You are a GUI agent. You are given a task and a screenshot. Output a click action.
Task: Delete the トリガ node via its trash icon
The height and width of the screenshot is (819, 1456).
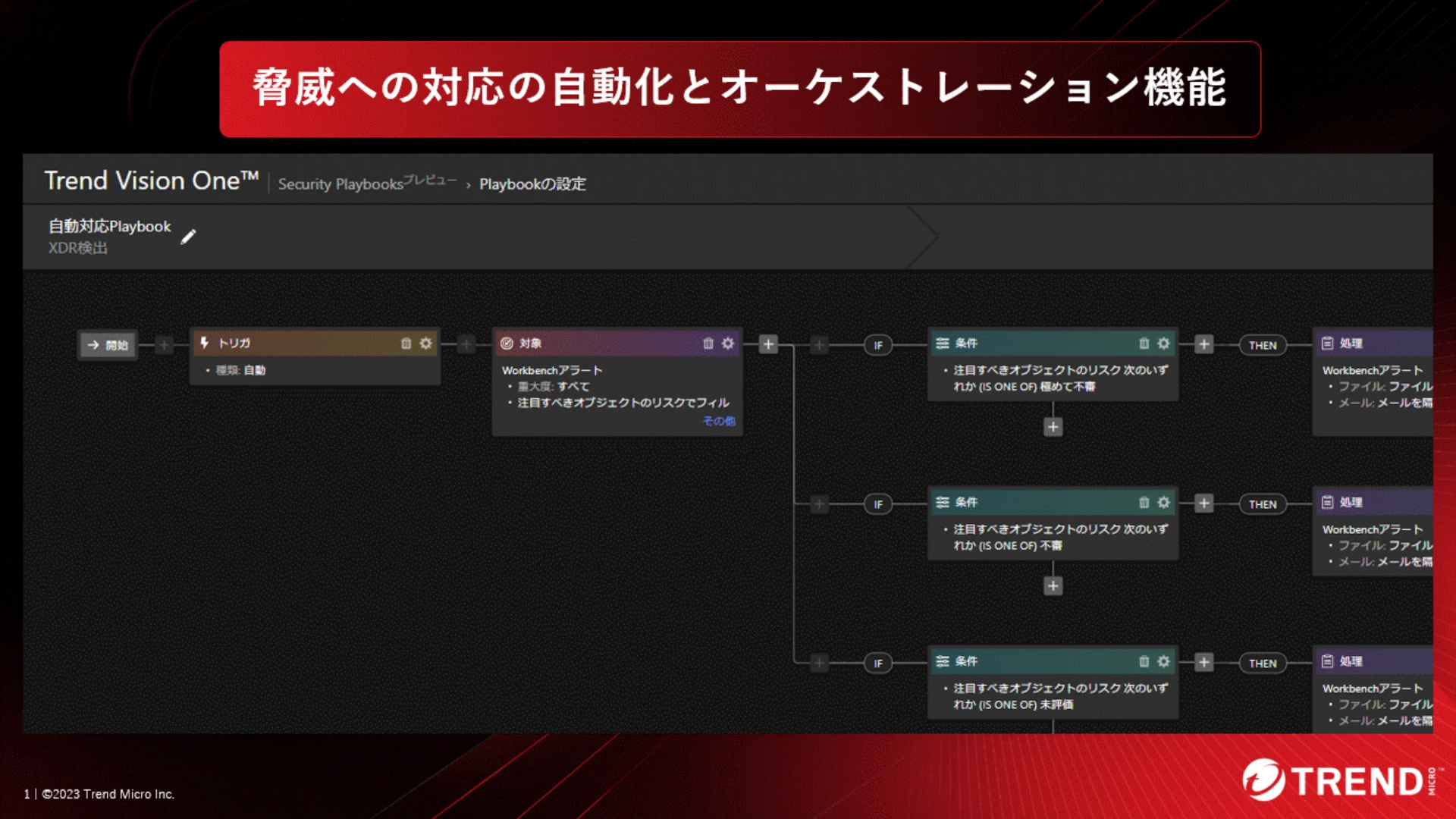406,344
